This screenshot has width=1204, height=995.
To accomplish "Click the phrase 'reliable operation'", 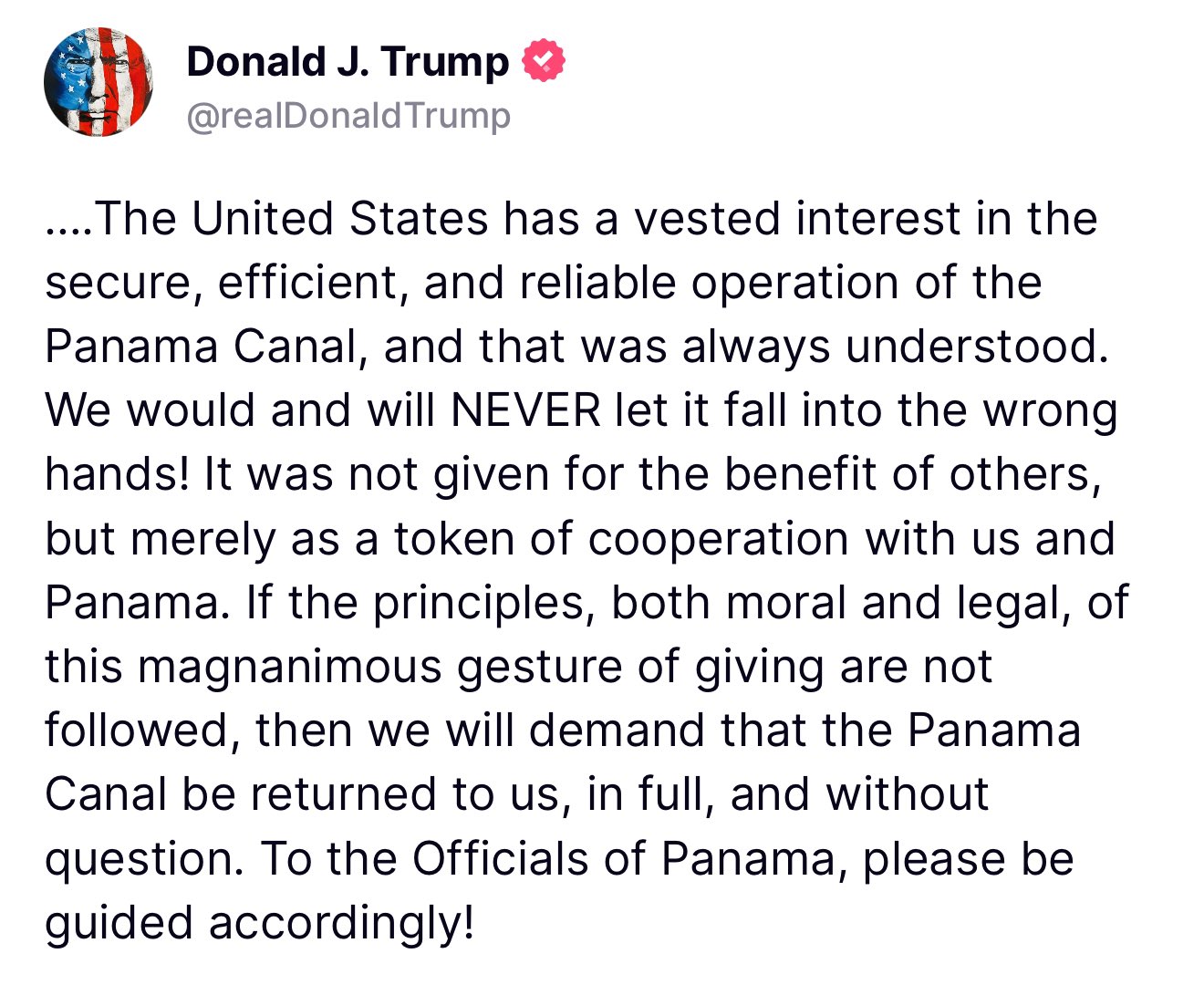I will click(711, 284).
